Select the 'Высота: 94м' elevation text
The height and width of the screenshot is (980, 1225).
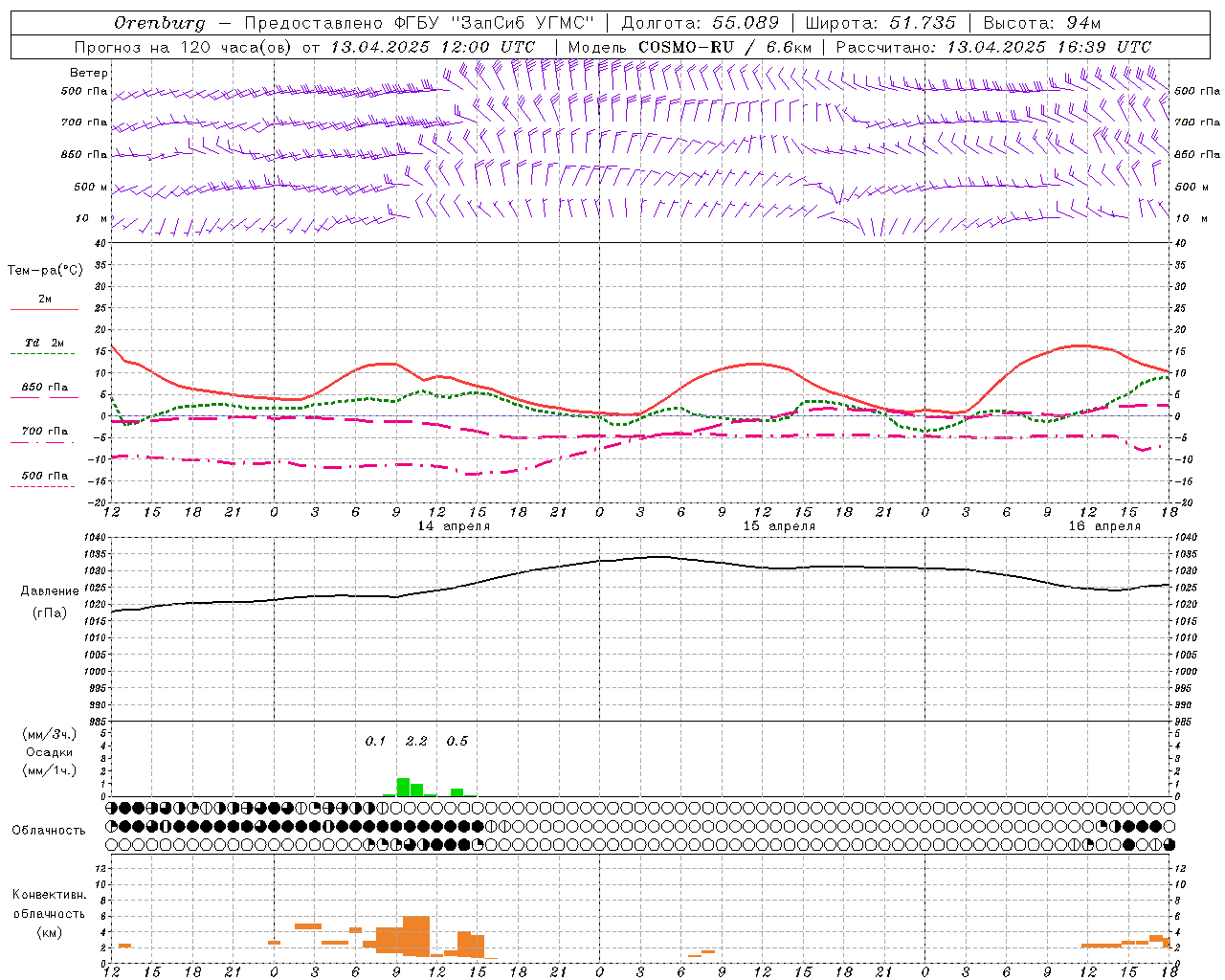pos(1042,23)
